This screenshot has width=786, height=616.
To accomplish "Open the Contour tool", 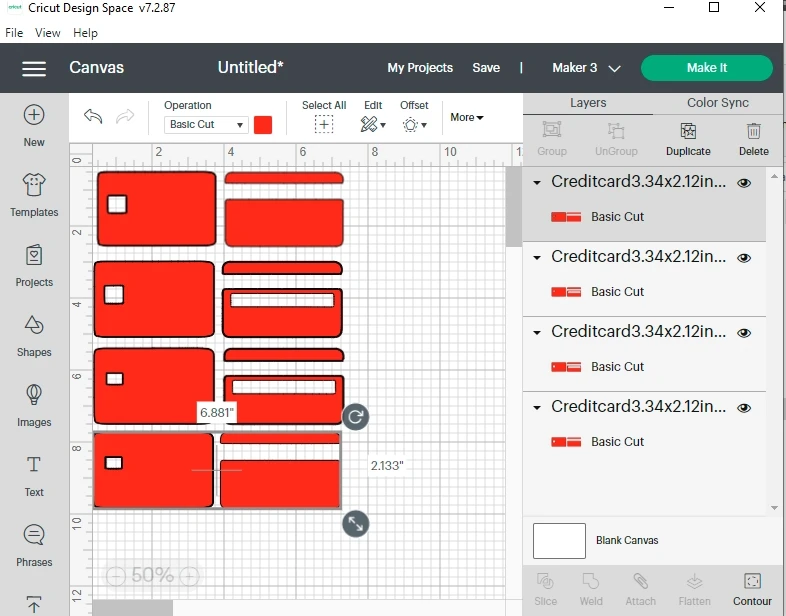I will (x=752, y=589).
